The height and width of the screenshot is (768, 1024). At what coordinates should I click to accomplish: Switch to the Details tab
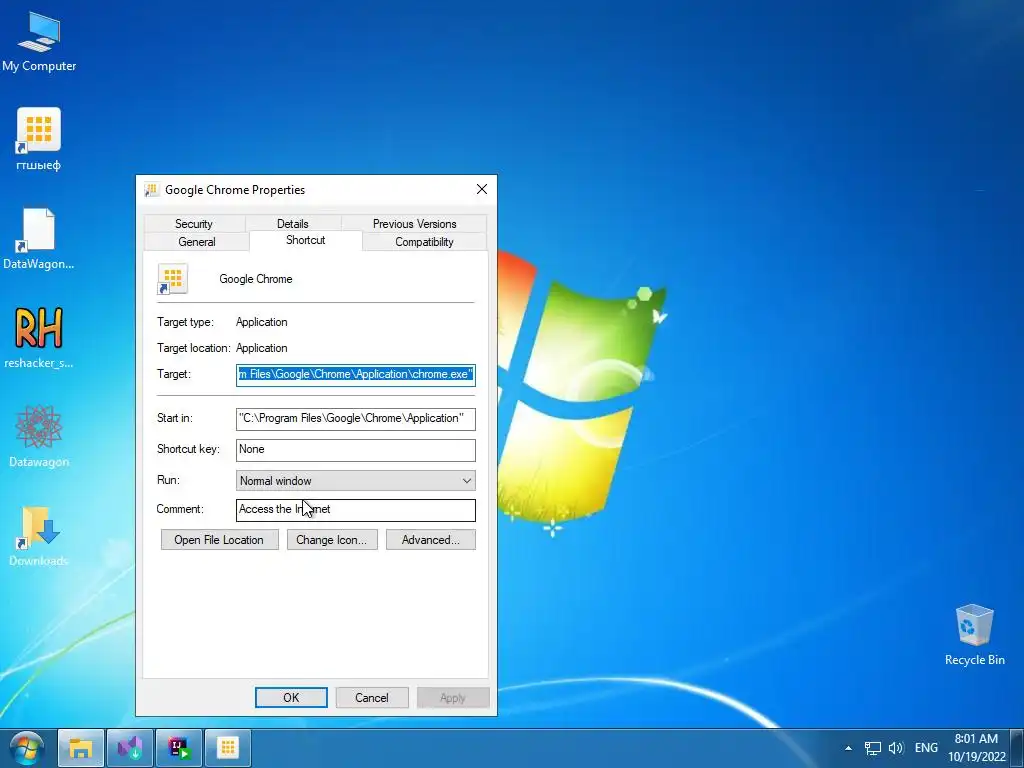(293, 223)
